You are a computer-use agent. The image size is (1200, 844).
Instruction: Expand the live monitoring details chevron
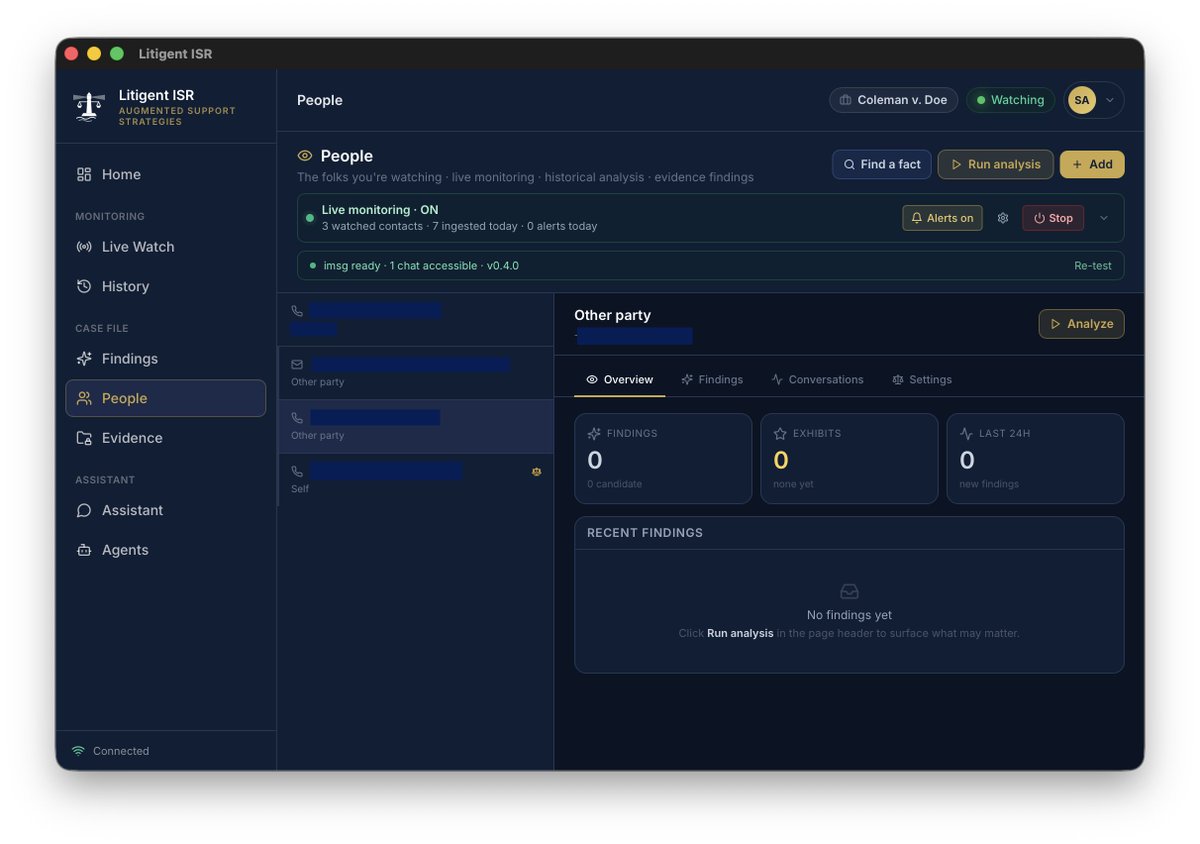[1104, 218]
